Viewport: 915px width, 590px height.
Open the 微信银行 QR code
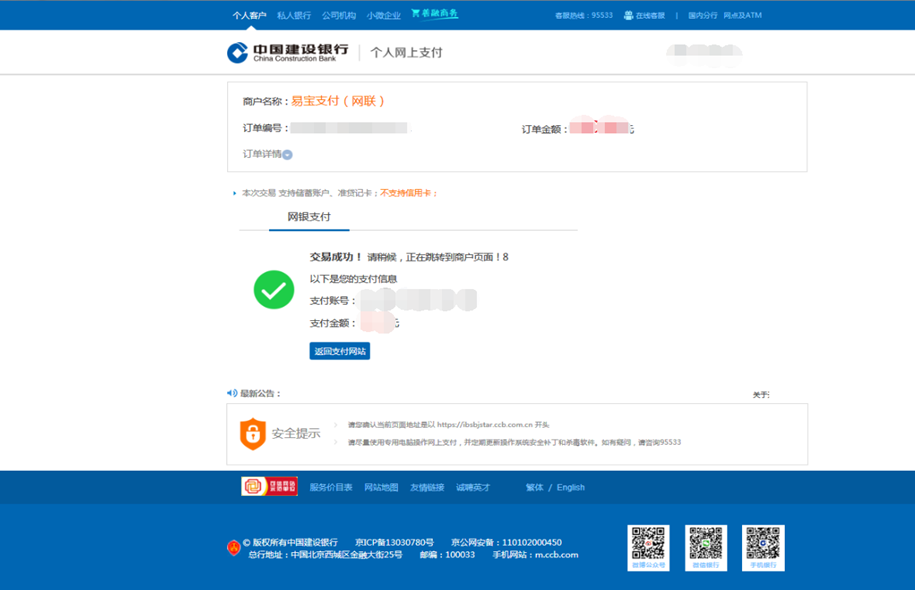coord(704,546)
